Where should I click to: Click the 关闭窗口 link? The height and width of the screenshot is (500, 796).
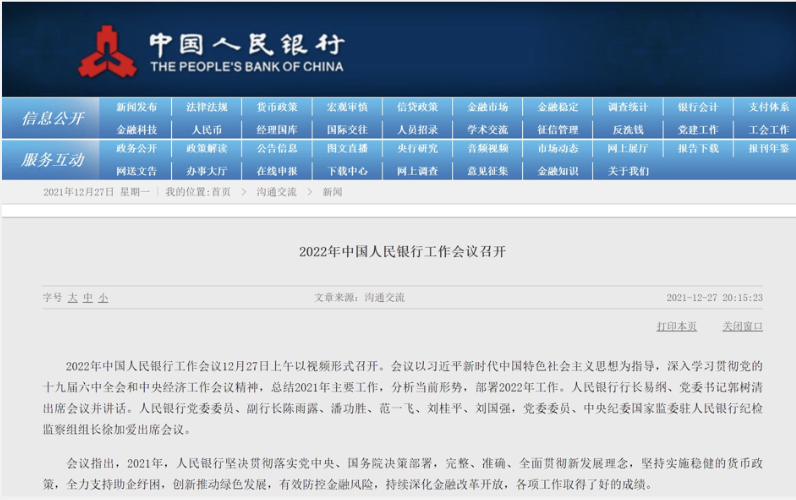(742, 326)
